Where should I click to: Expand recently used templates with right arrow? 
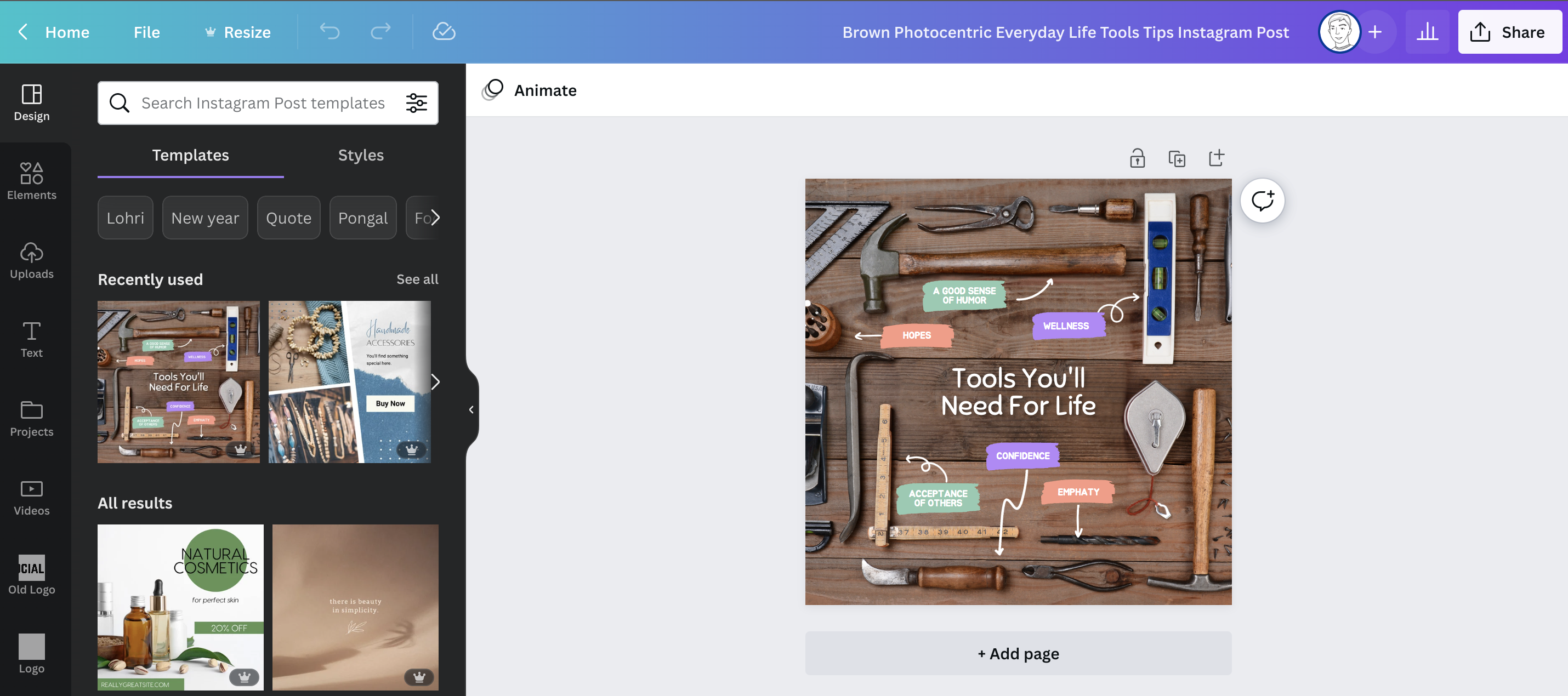435,381
